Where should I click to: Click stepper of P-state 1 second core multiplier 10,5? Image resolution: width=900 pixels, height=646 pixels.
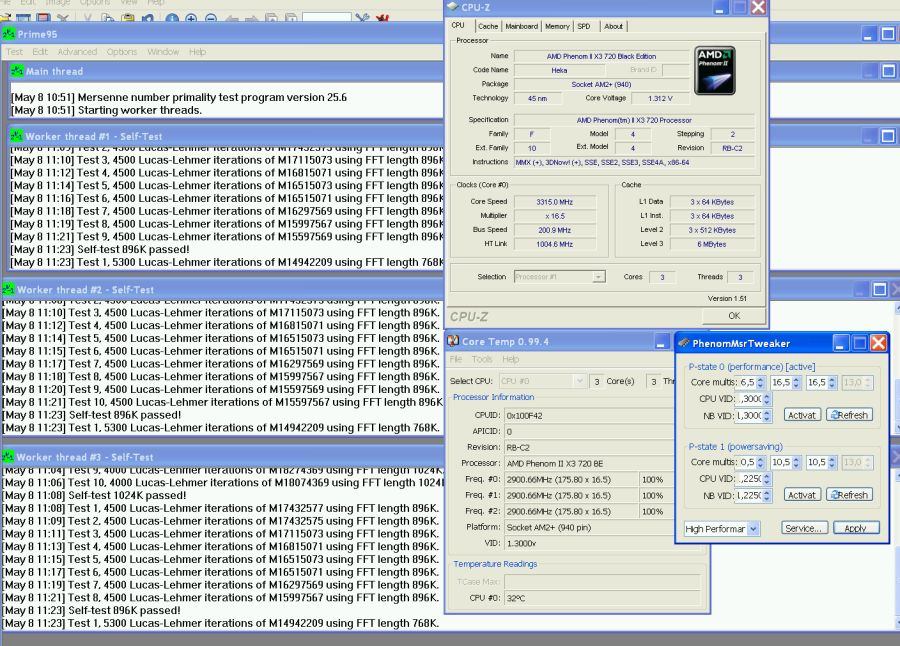(796, 462)
